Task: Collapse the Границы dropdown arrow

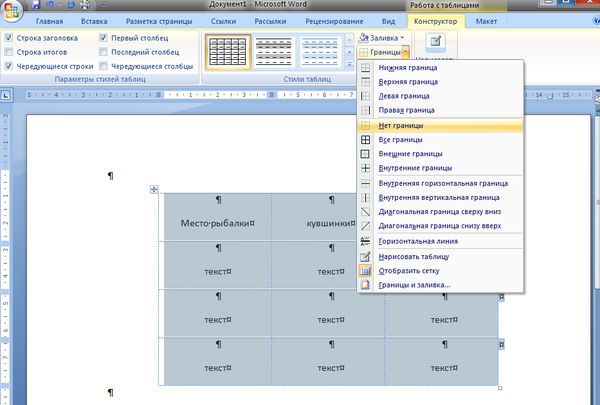Action: (x=405, y=51)
